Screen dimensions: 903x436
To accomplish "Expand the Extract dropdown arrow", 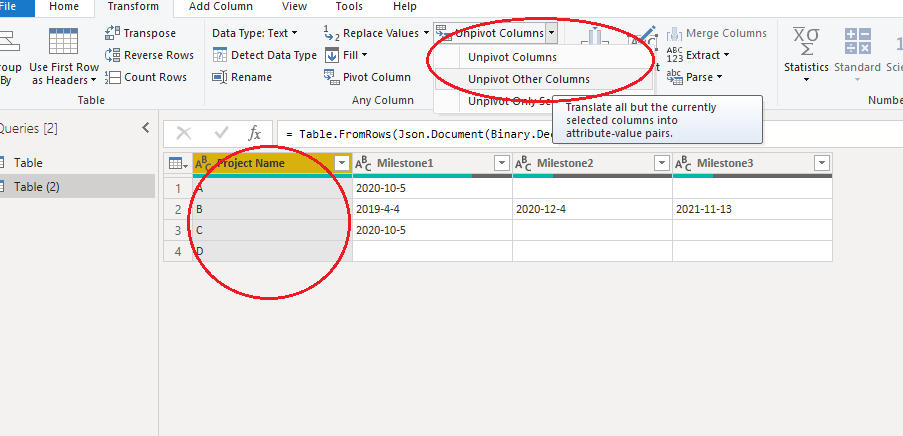I will click(x=726, y=55).
